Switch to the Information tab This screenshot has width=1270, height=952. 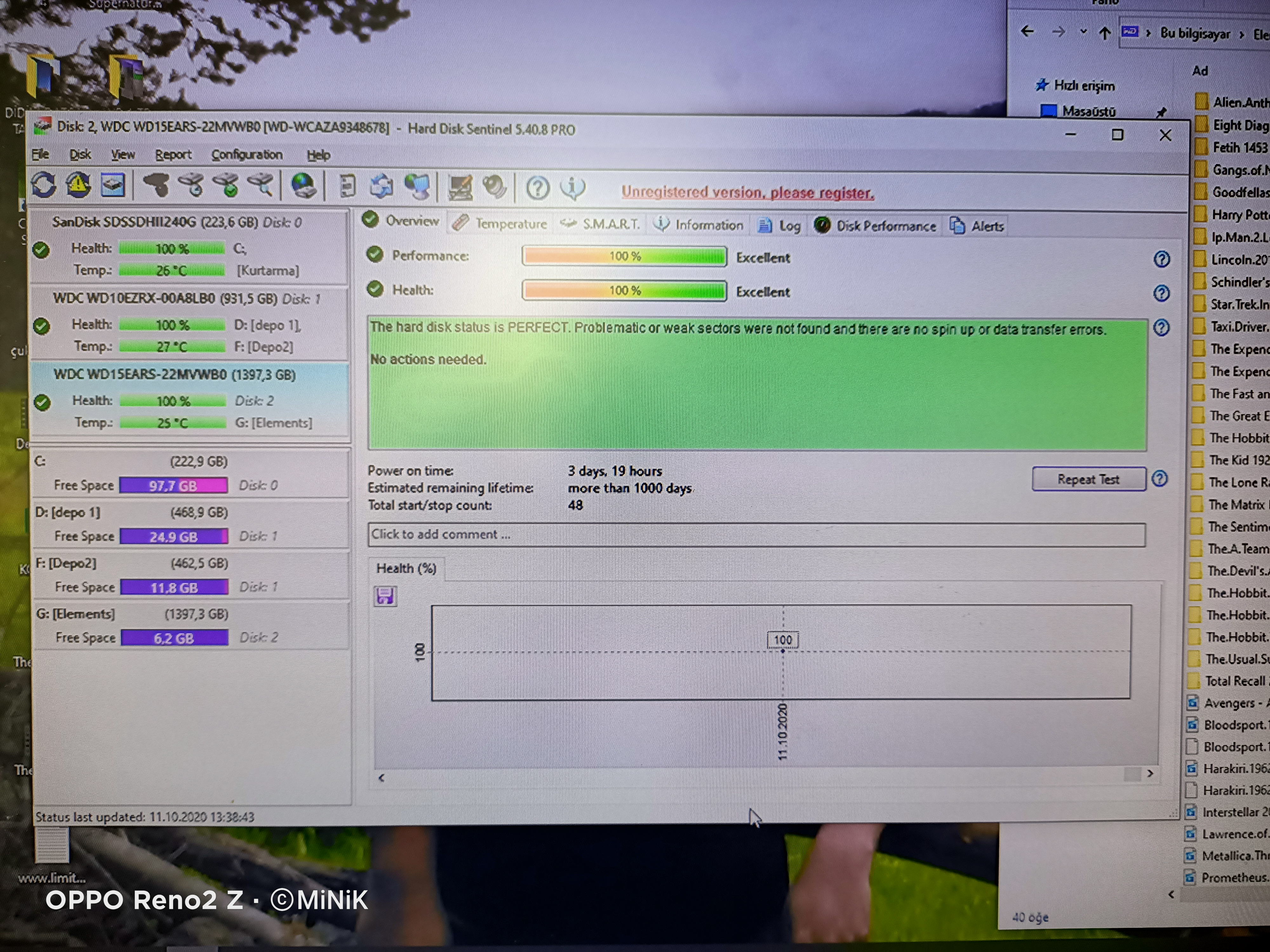[699, 224]
